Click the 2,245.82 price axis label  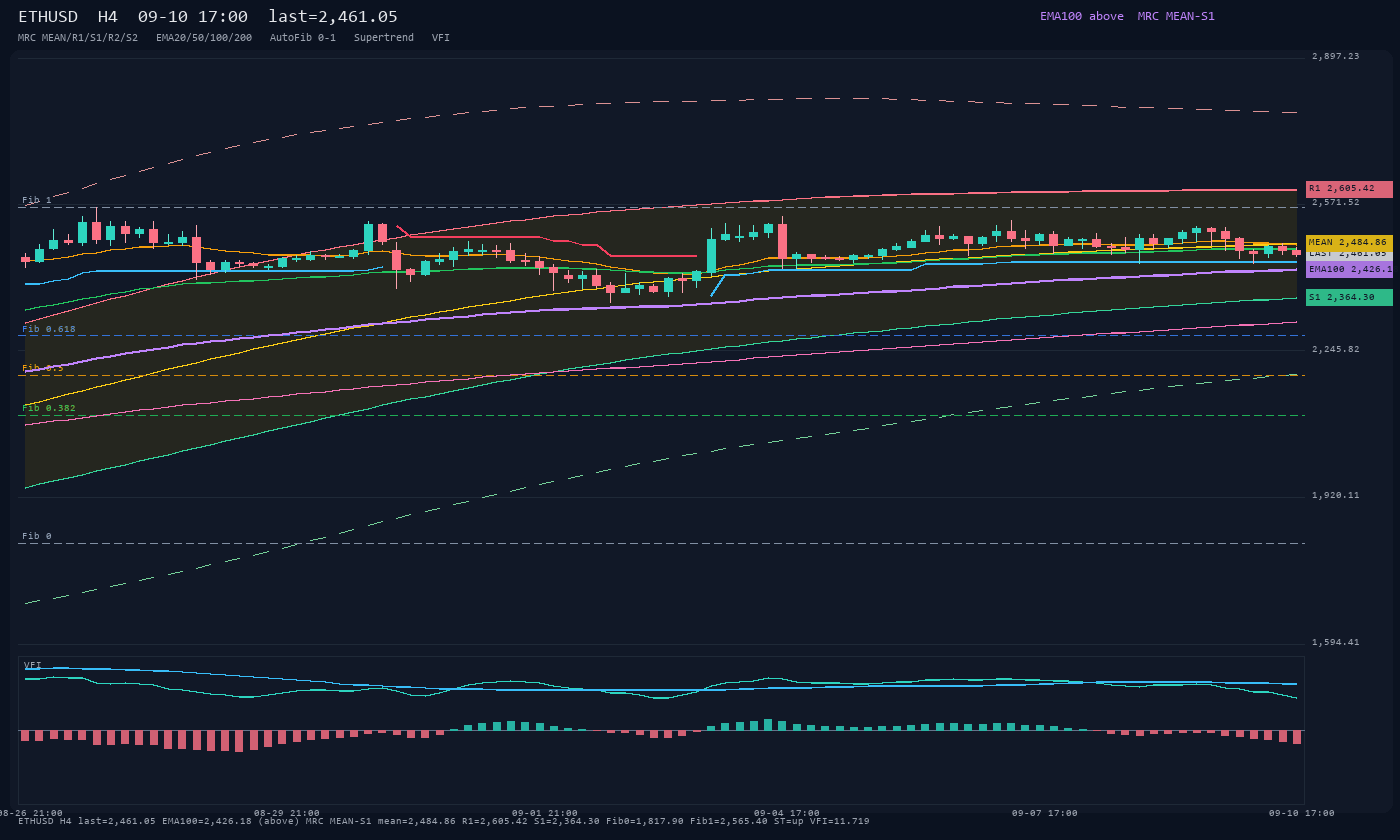1336,349
